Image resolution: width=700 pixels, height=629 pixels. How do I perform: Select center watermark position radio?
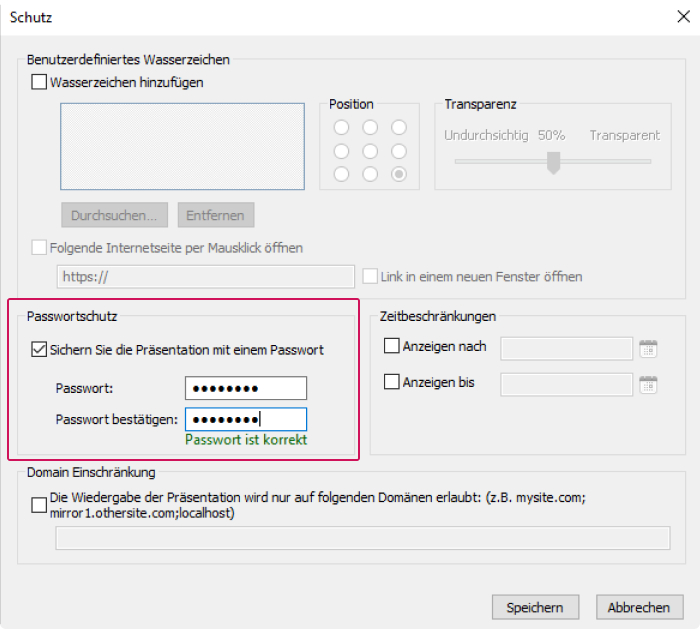click(370, 151)
